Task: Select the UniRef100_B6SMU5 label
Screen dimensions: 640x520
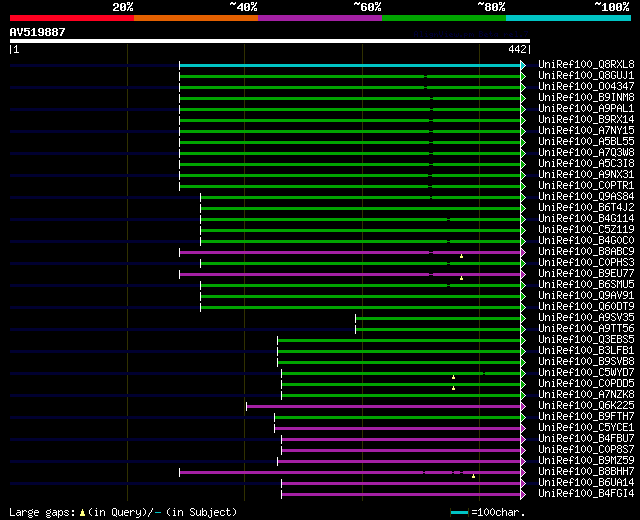Action: [x=586, y=285]
